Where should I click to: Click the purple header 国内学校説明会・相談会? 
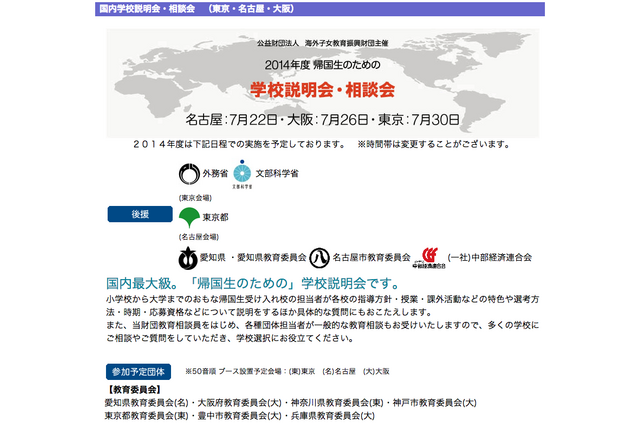pos(320,9)
